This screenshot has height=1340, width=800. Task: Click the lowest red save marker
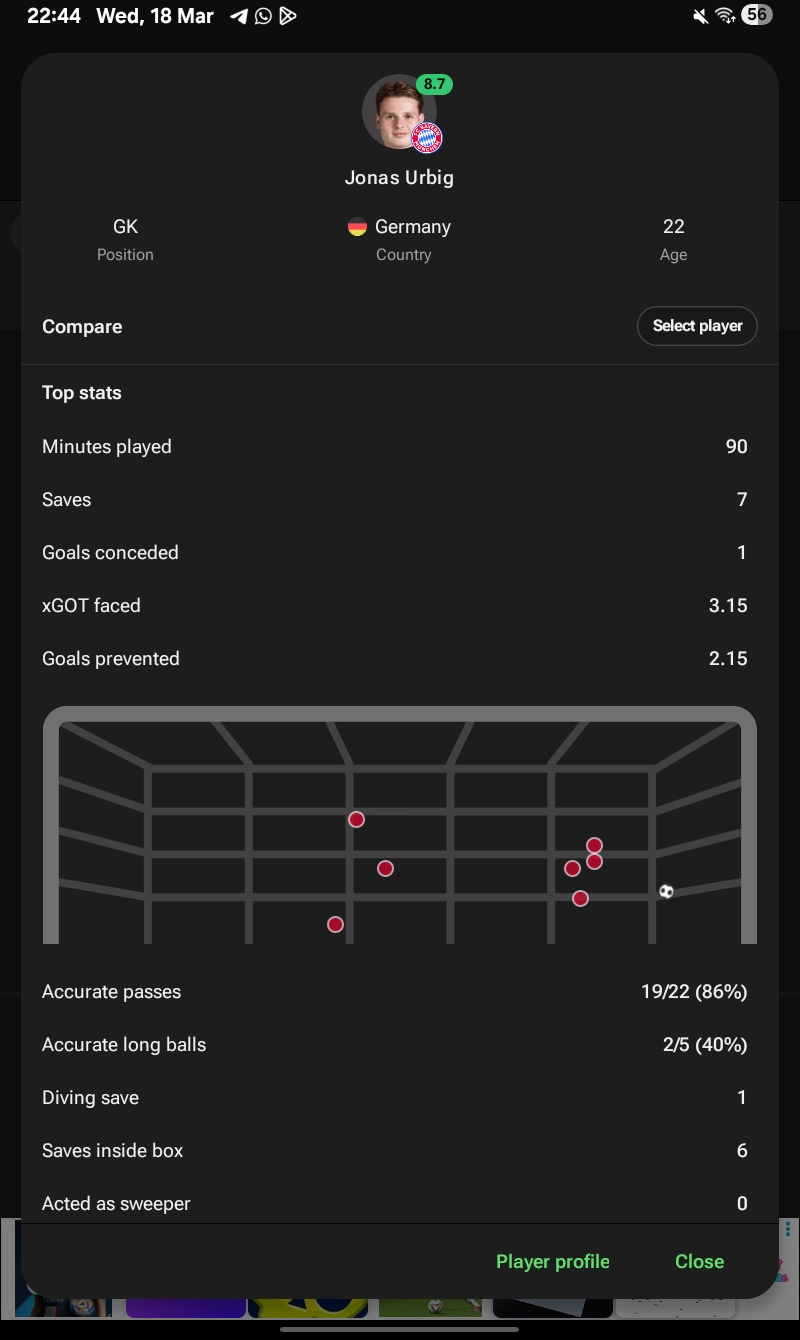[335, 925]
